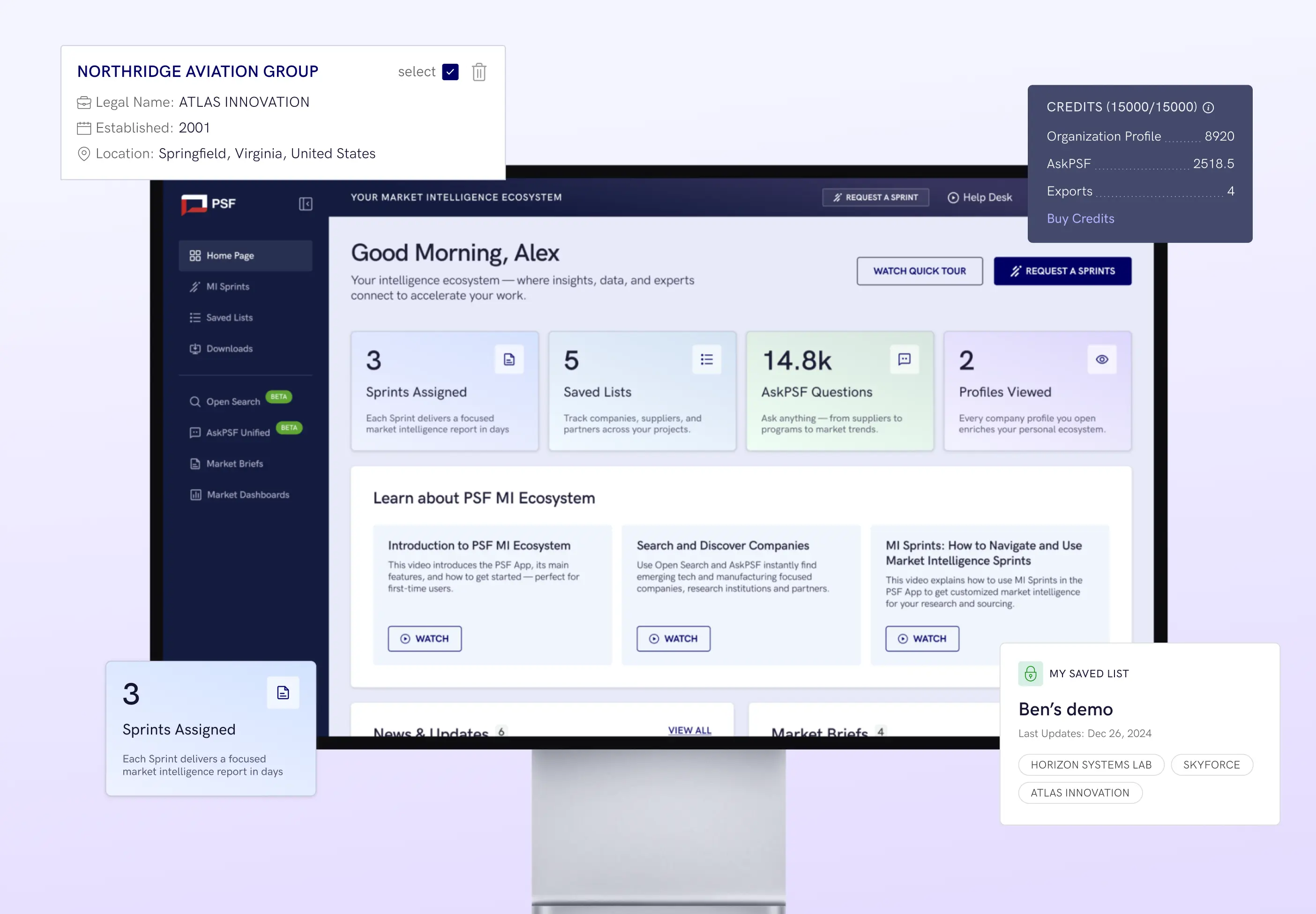Collapse the PSF sidebar panel
The image size is (1316, 914).
(x=305, y=204)
